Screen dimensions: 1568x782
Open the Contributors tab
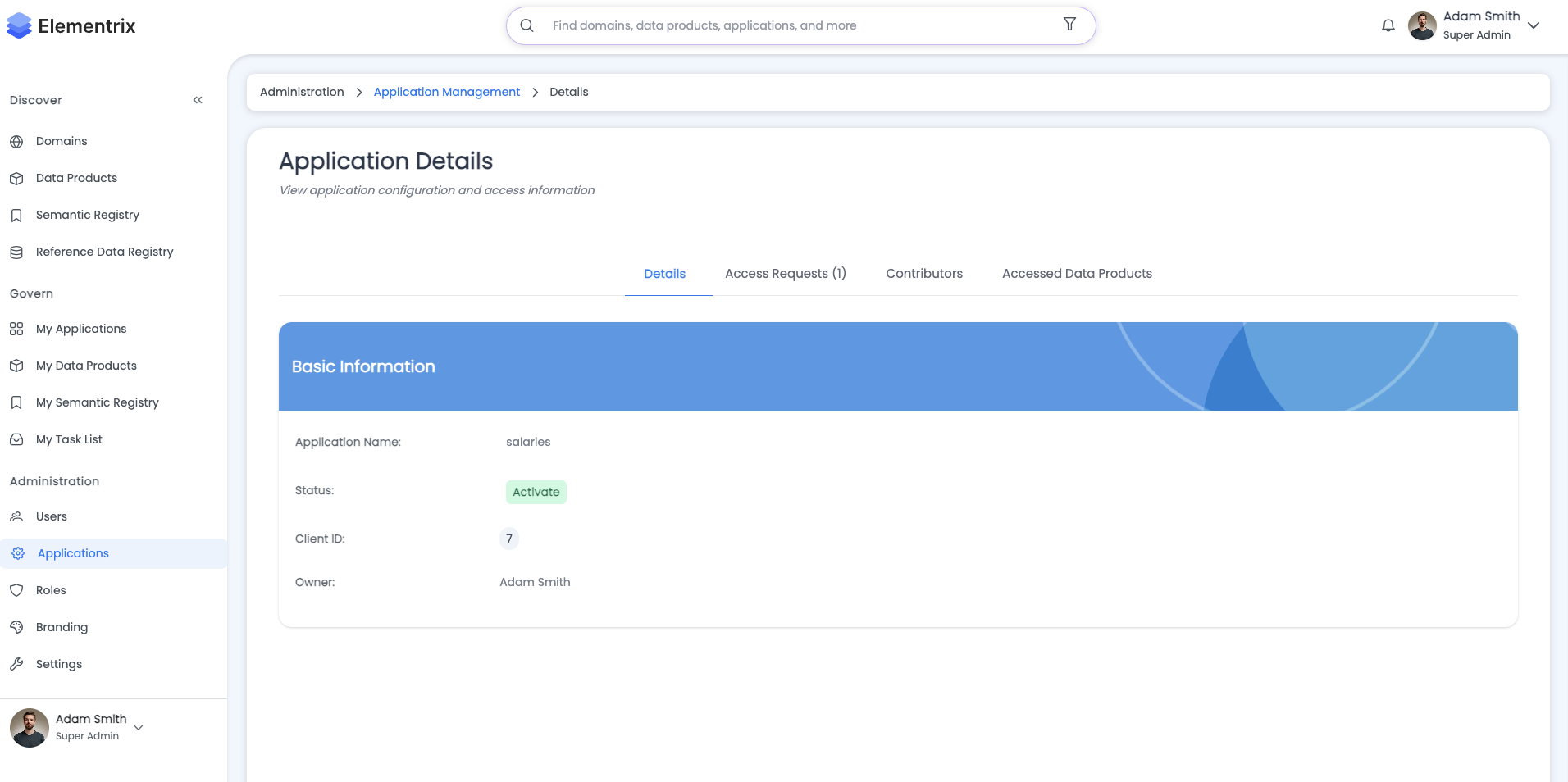pos(923,274)
